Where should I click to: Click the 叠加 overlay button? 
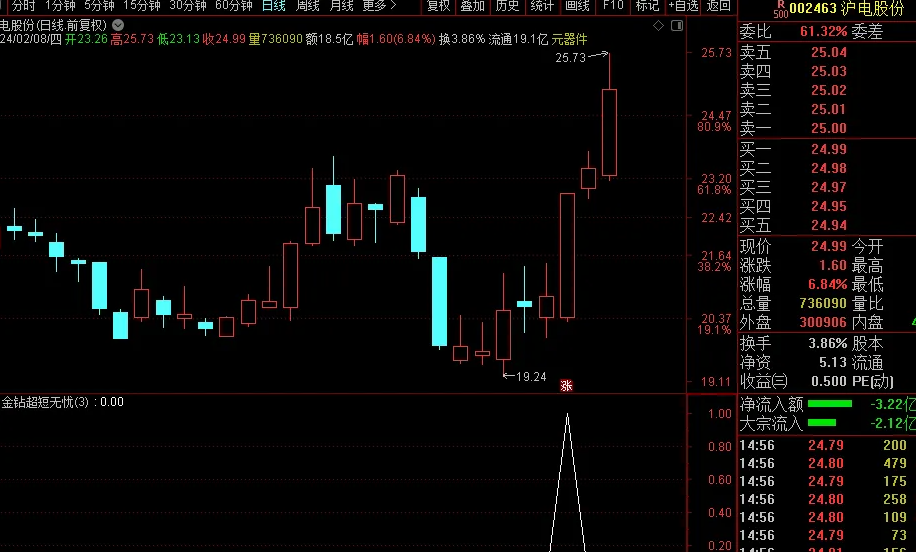point(473,6)
